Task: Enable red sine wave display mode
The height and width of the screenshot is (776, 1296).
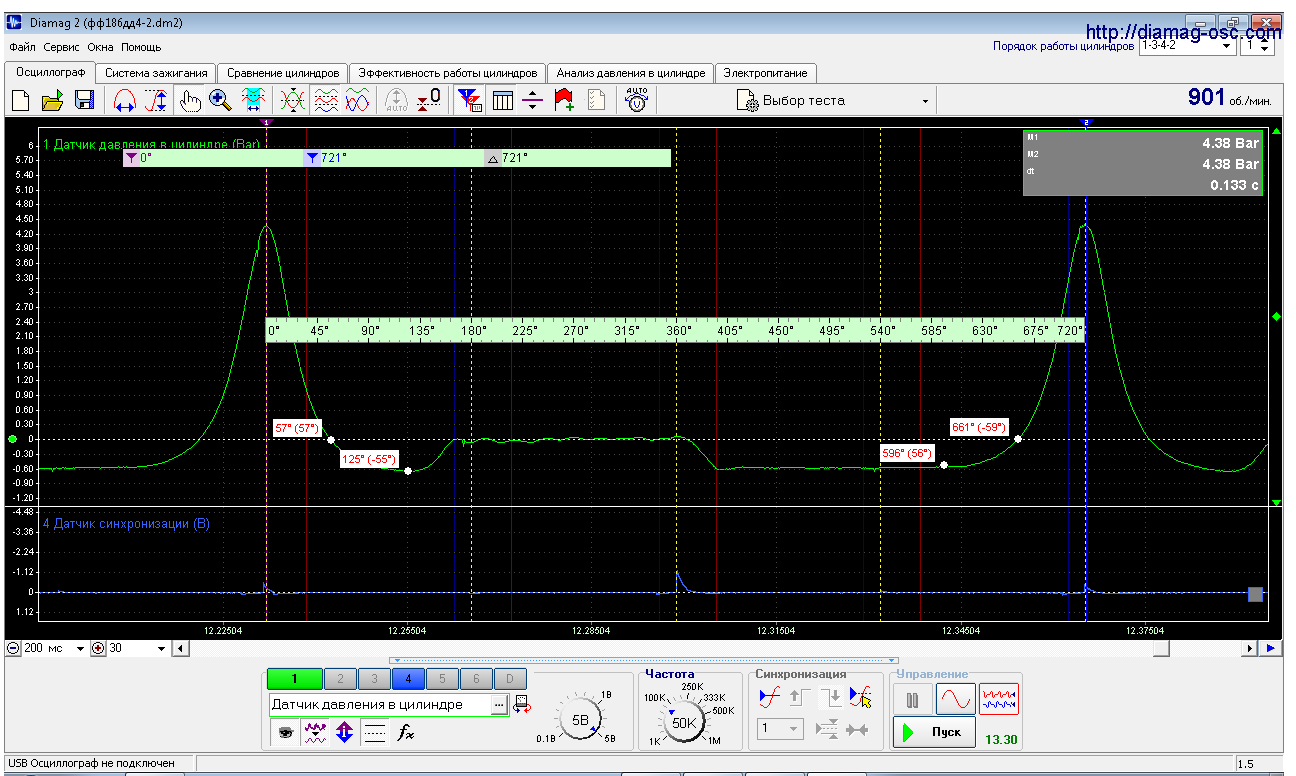Action: coord(956,699)
